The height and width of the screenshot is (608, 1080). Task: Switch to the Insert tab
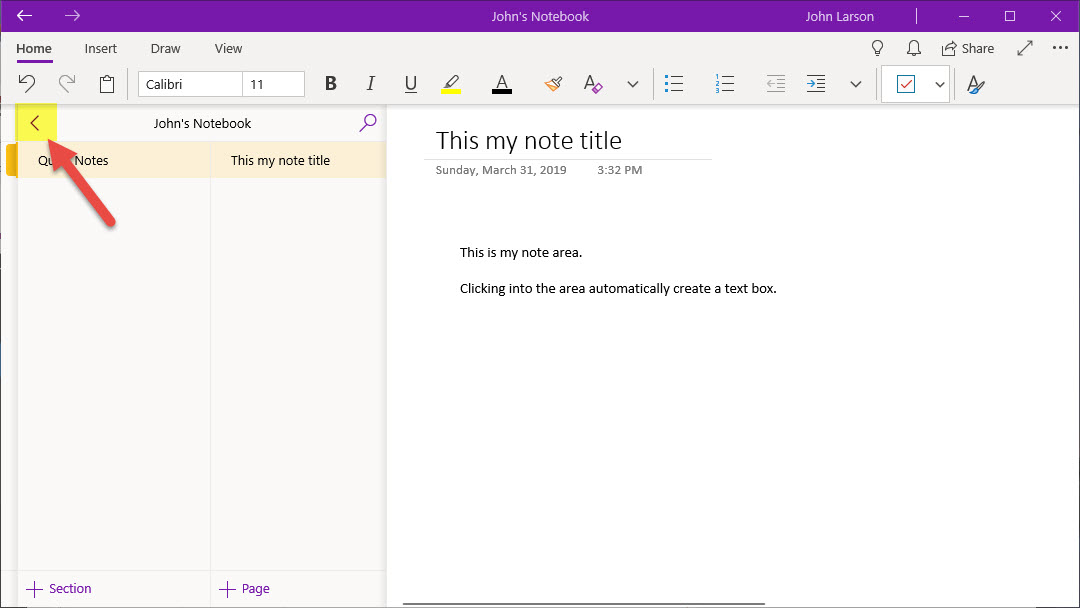[x=100, y=48]
